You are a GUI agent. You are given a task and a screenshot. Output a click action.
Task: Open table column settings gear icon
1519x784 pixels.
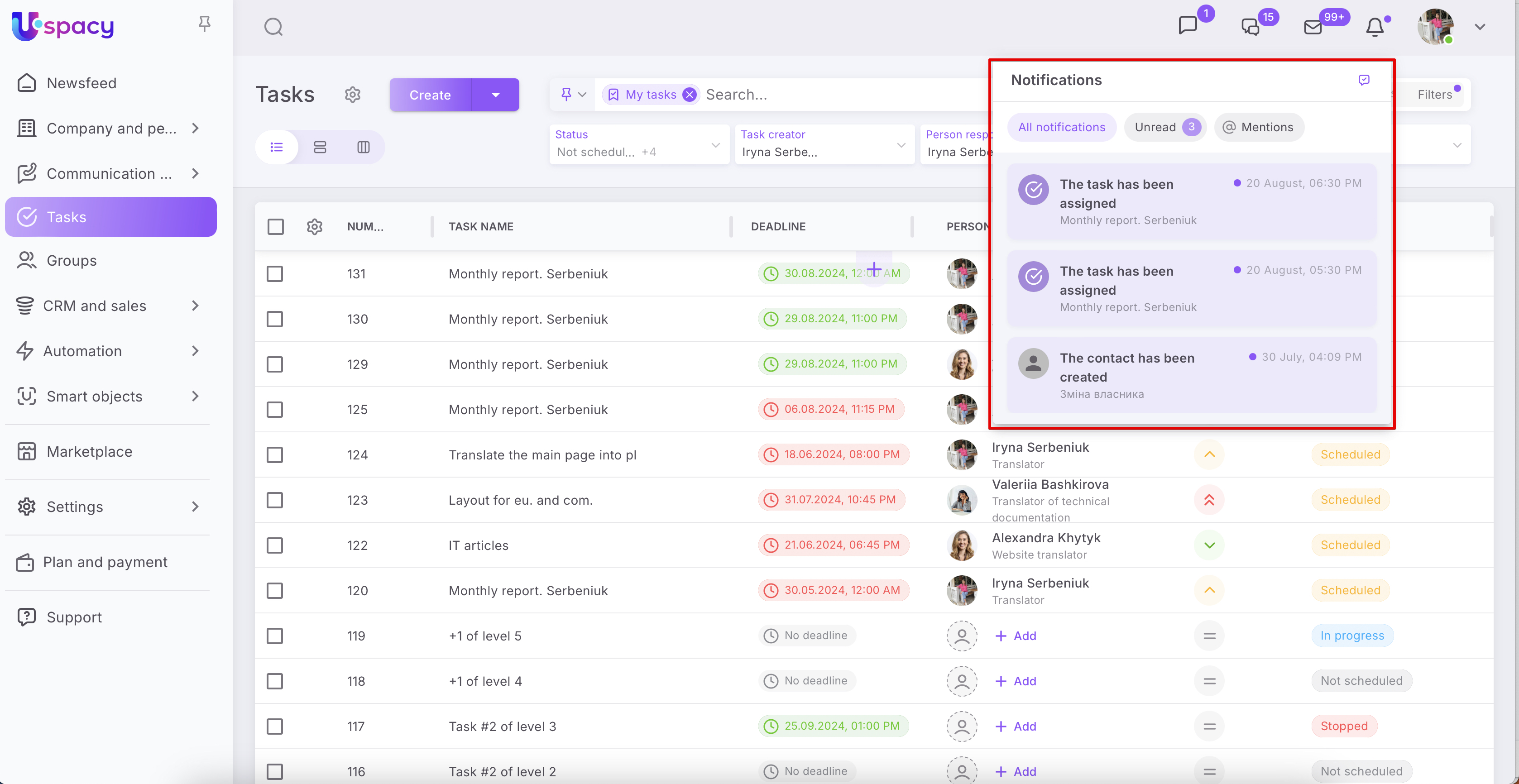tap(314, 227)
